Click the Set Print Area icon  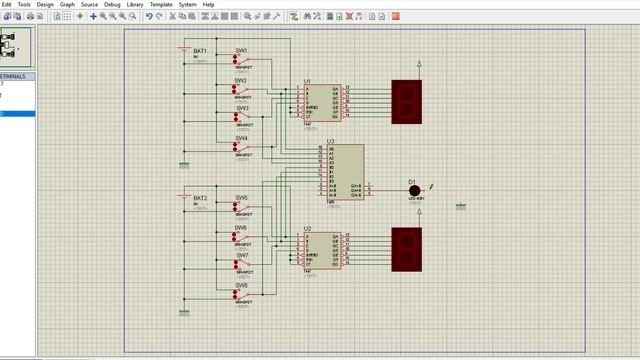pos(40,16)
